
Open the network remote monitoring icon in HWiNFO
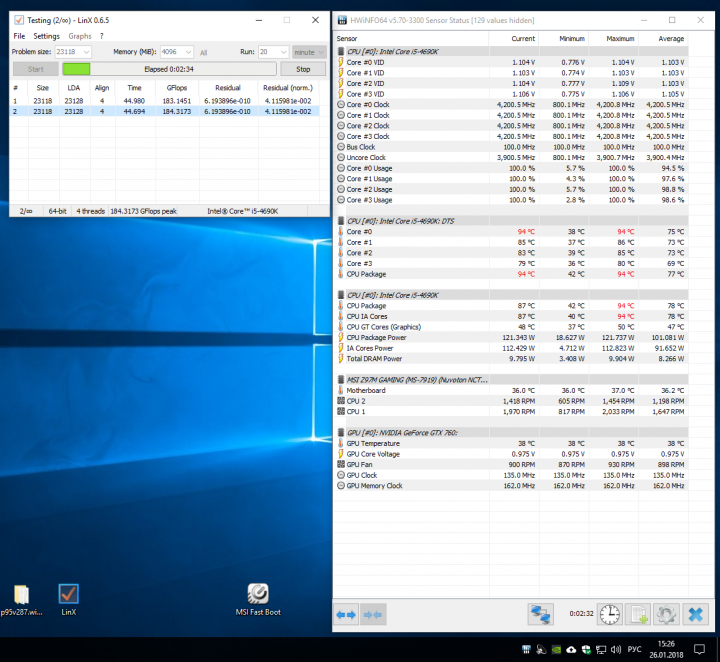pos(540,614)
